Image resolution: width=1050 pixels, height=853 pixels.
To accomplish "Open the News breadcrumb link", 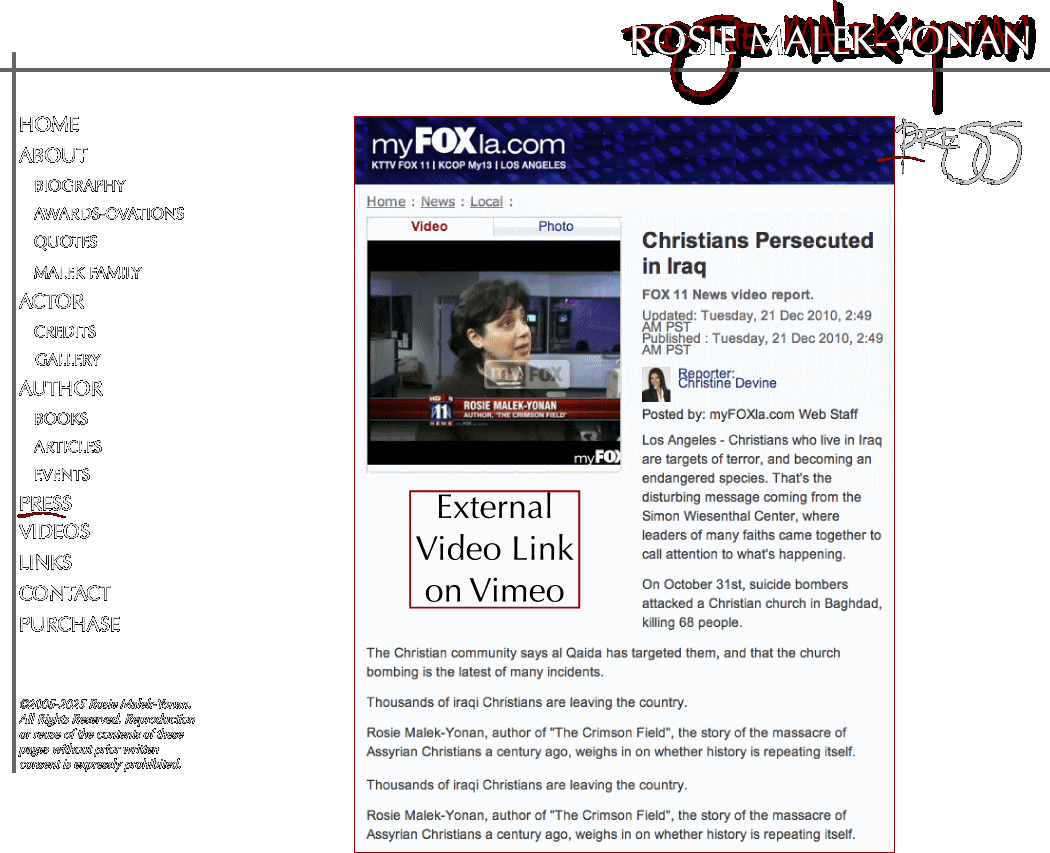I will pyautogui.click(x=438, y=202).
